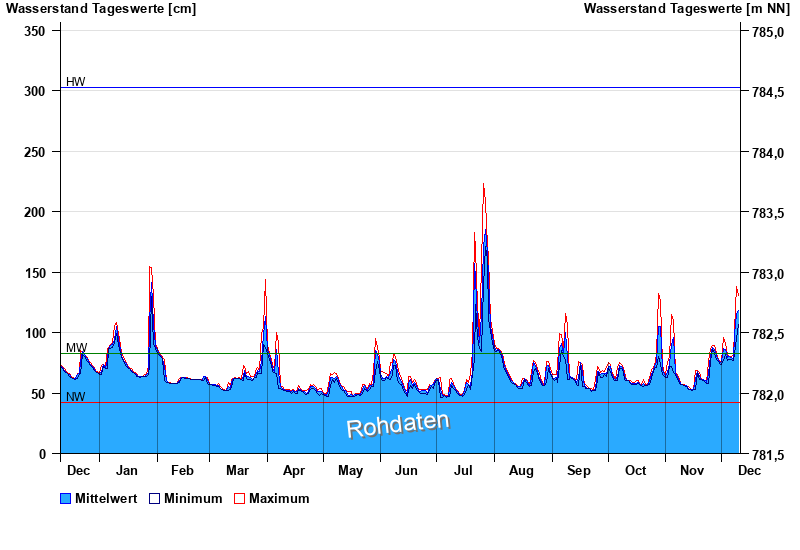800x550 pixels.
Task: Click the 784,0 tick on the right axis
Action: click(x=768, y=153)
